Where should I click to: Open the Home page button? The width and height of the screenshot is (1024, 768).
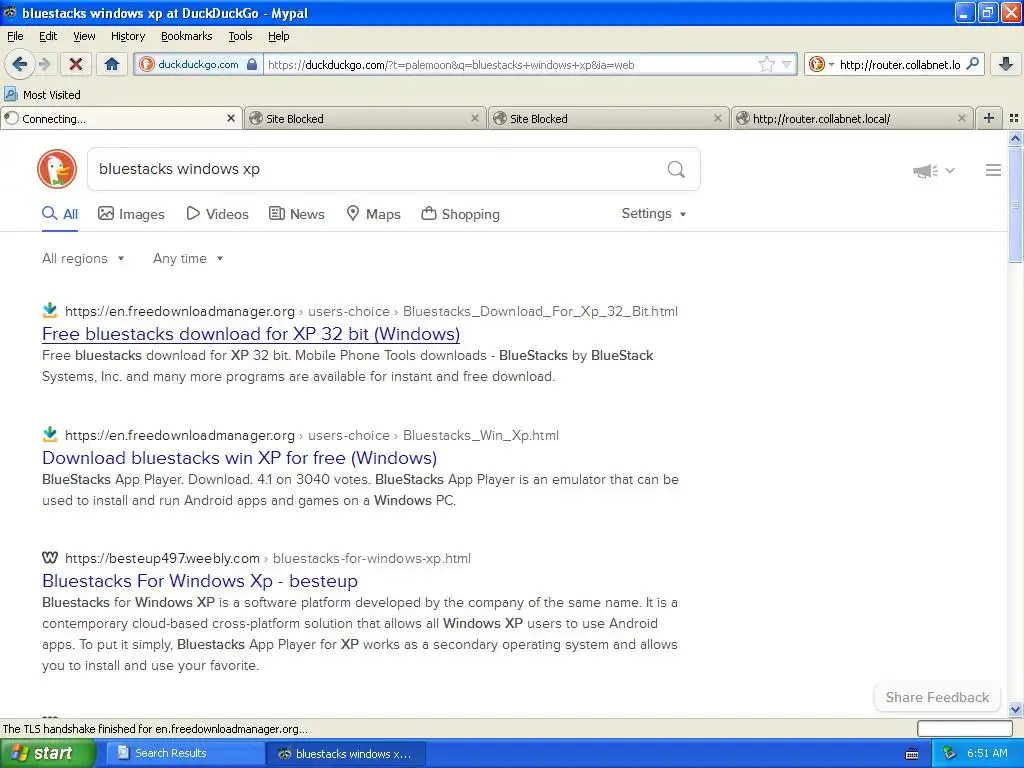click(112, 64)
